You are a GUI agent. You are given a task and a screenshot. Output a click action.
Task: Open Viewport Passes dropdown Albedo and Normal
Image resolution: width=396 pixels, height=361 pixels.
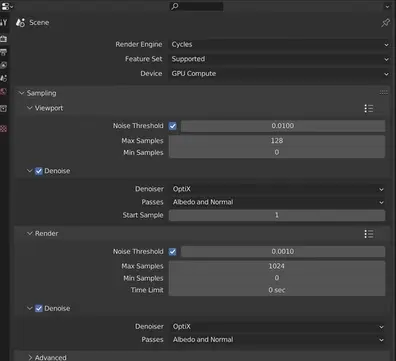pyautogui.click(x=277, y=202)
